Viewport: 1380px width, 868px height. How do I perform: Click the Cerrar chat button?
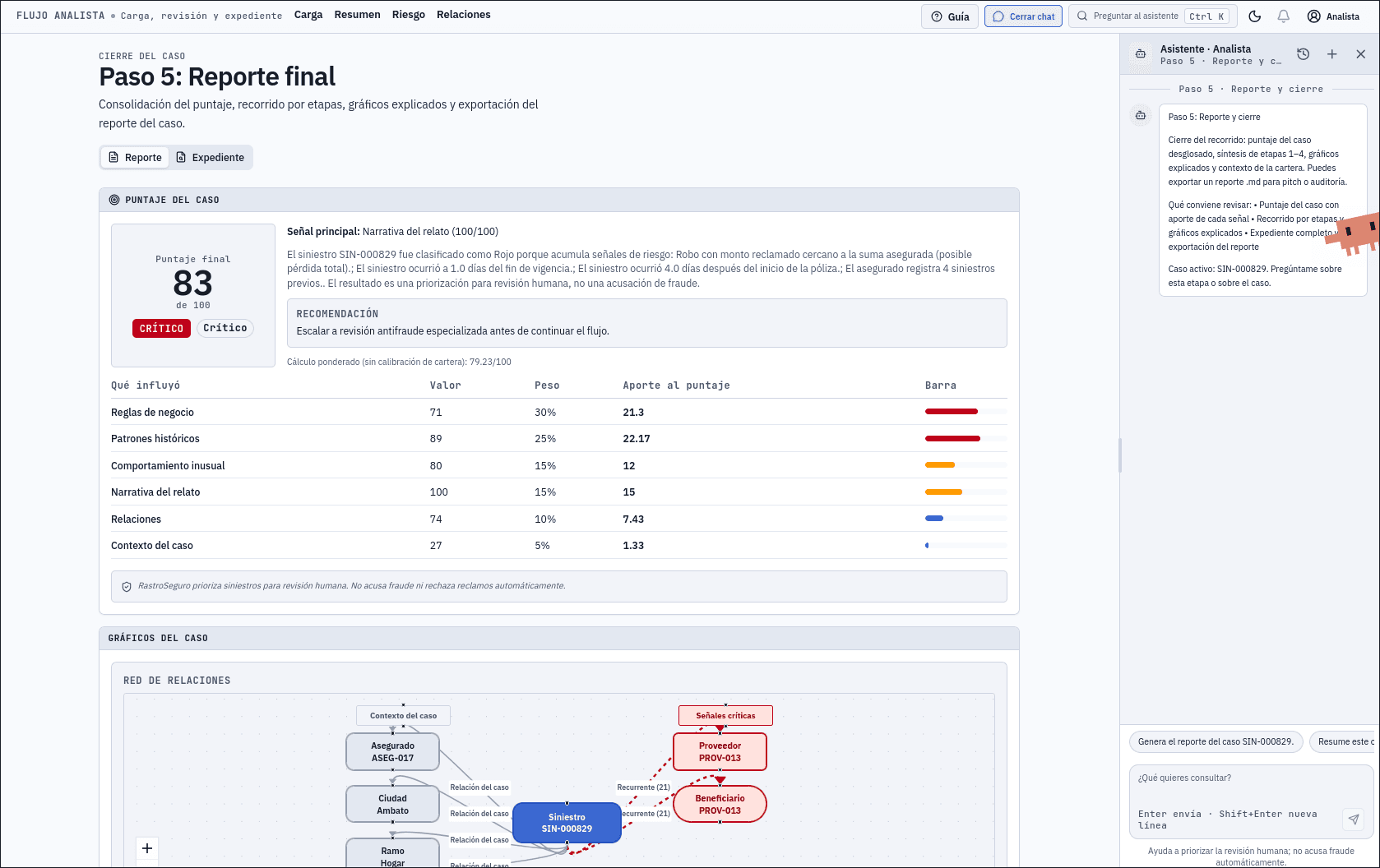click(x=1023, y=16)
